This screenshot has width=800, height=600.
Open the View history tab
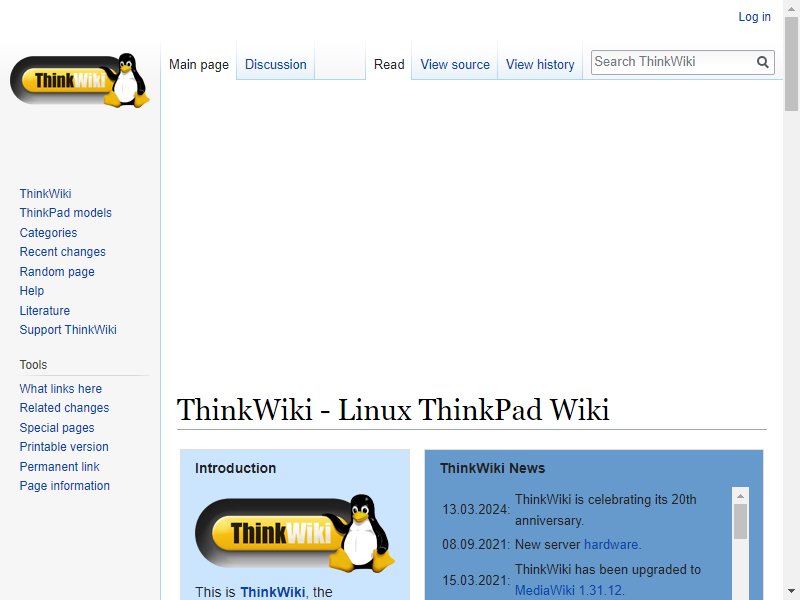(540, 65)
